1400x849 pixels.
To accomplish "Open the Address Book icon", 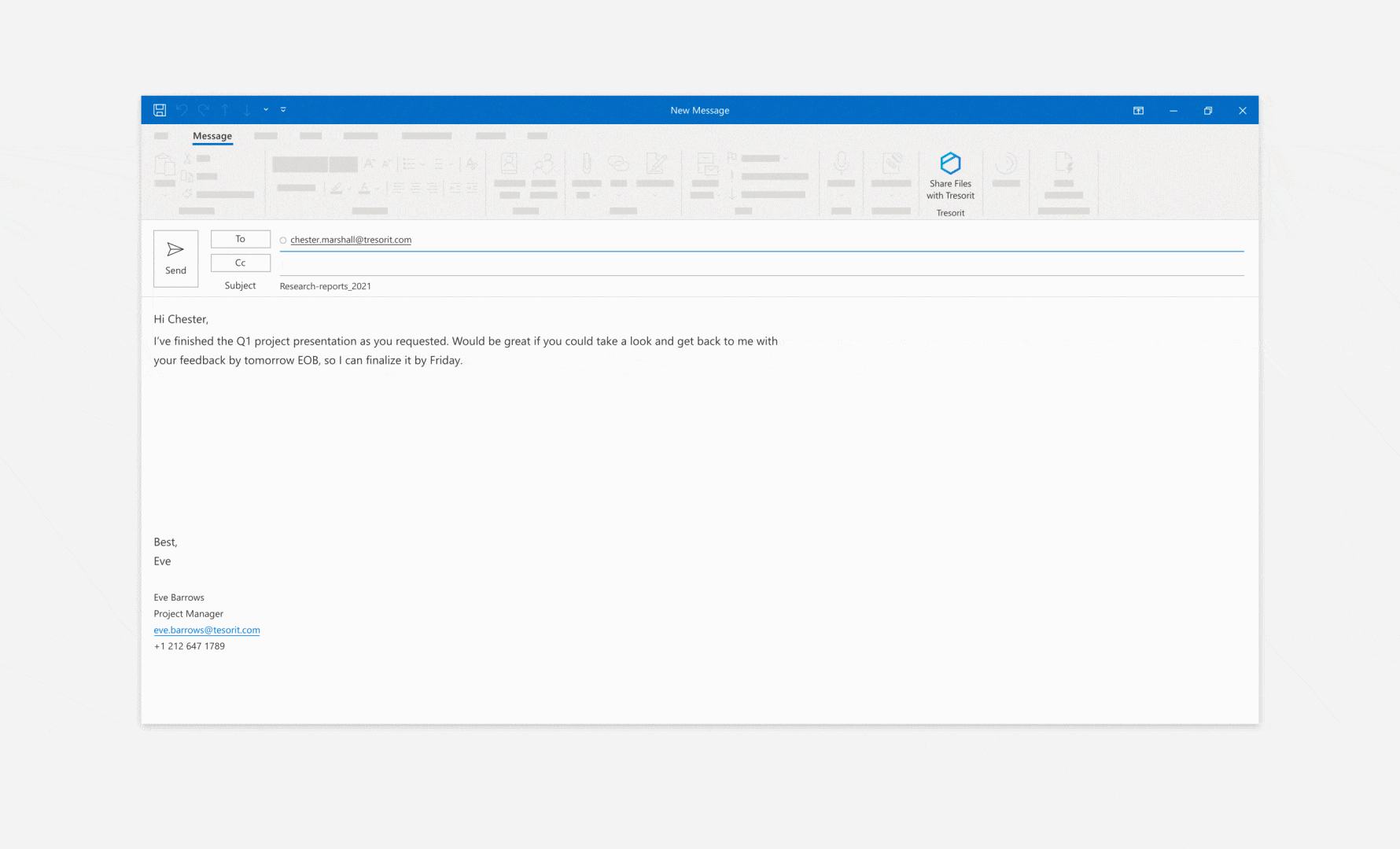I will pos(510,164).
